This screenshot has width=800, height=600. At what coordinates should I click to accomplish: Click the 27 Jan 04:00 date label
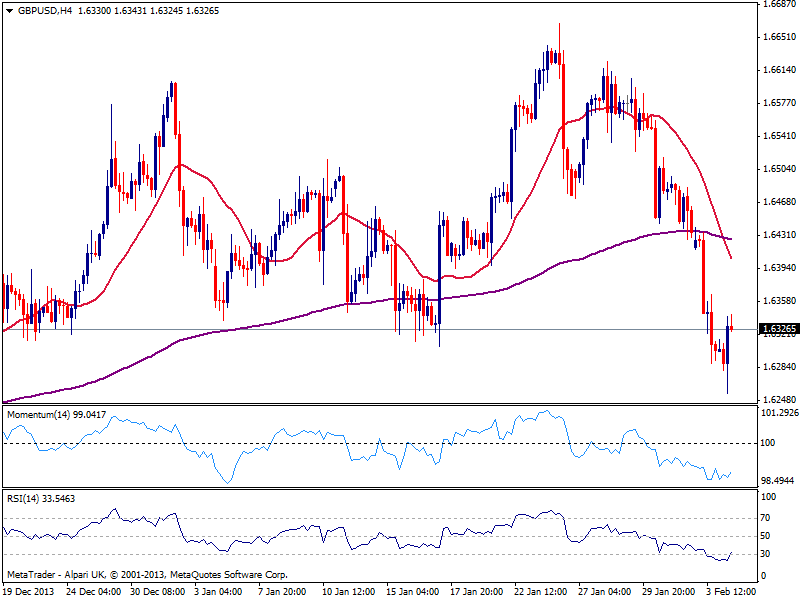(x=605, y=592)
